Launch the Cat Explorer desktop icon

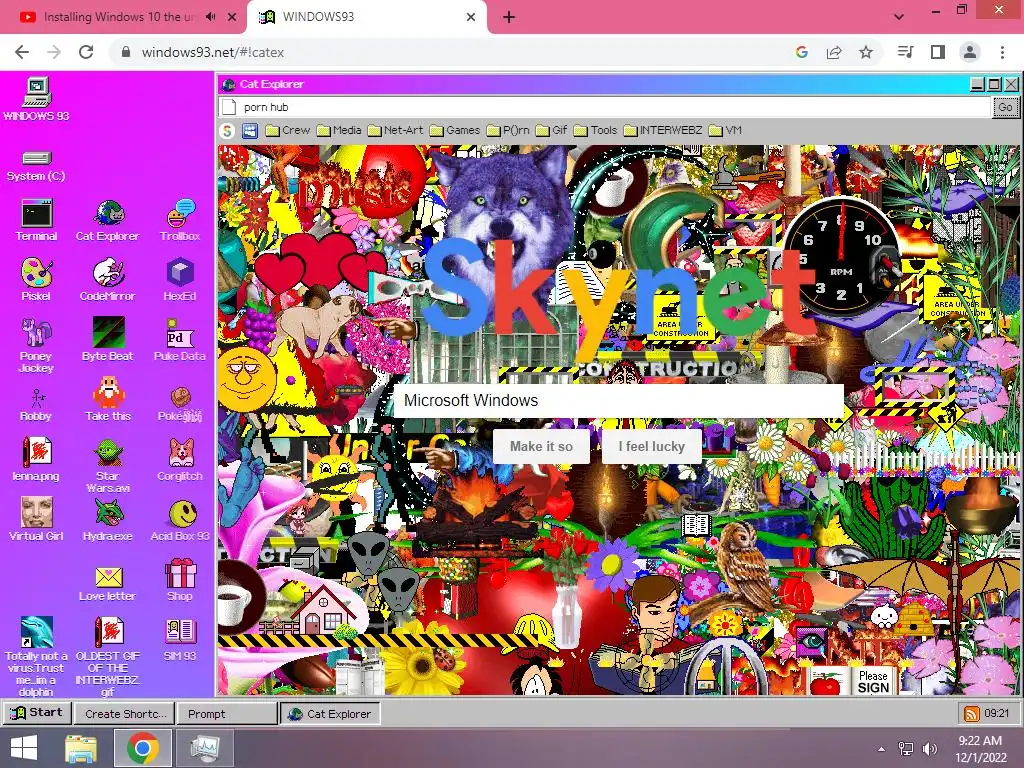(108, 220)
